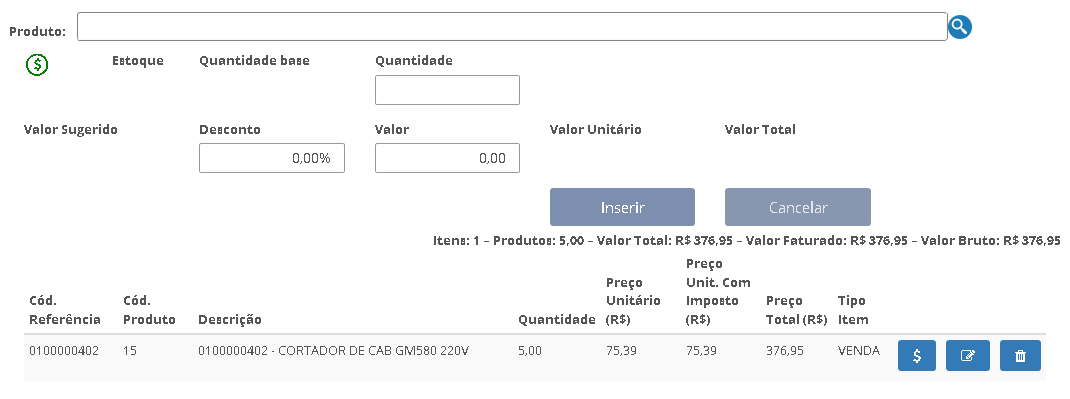The width and height of the screenshot is (1070, 399).
Task: Delete the item with the trash icon
Action: coord(1020,355)
